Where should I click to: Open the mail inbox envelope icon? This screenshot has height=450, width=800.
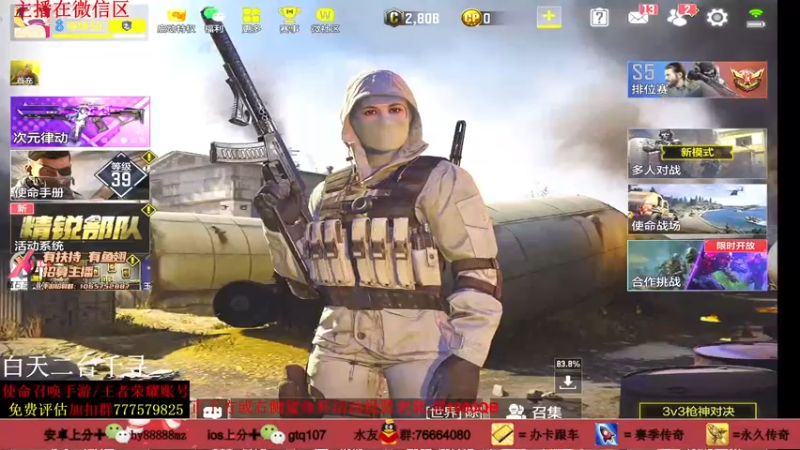tap(638, 17)
